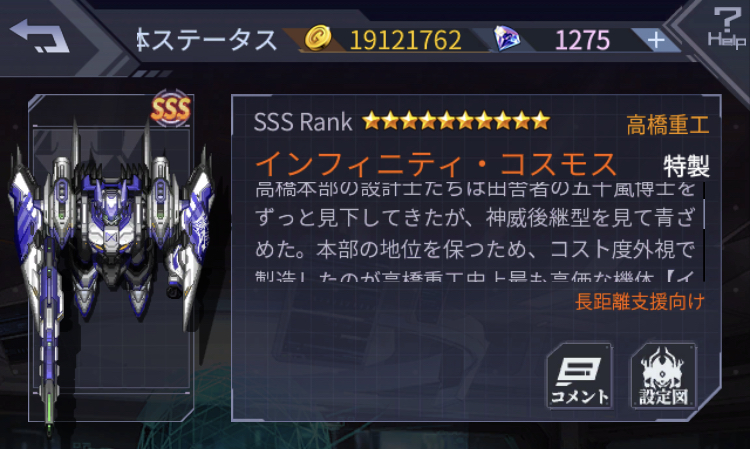Go back using the return arrow
The image size is (750, 449).
click(x=40, y=36)
